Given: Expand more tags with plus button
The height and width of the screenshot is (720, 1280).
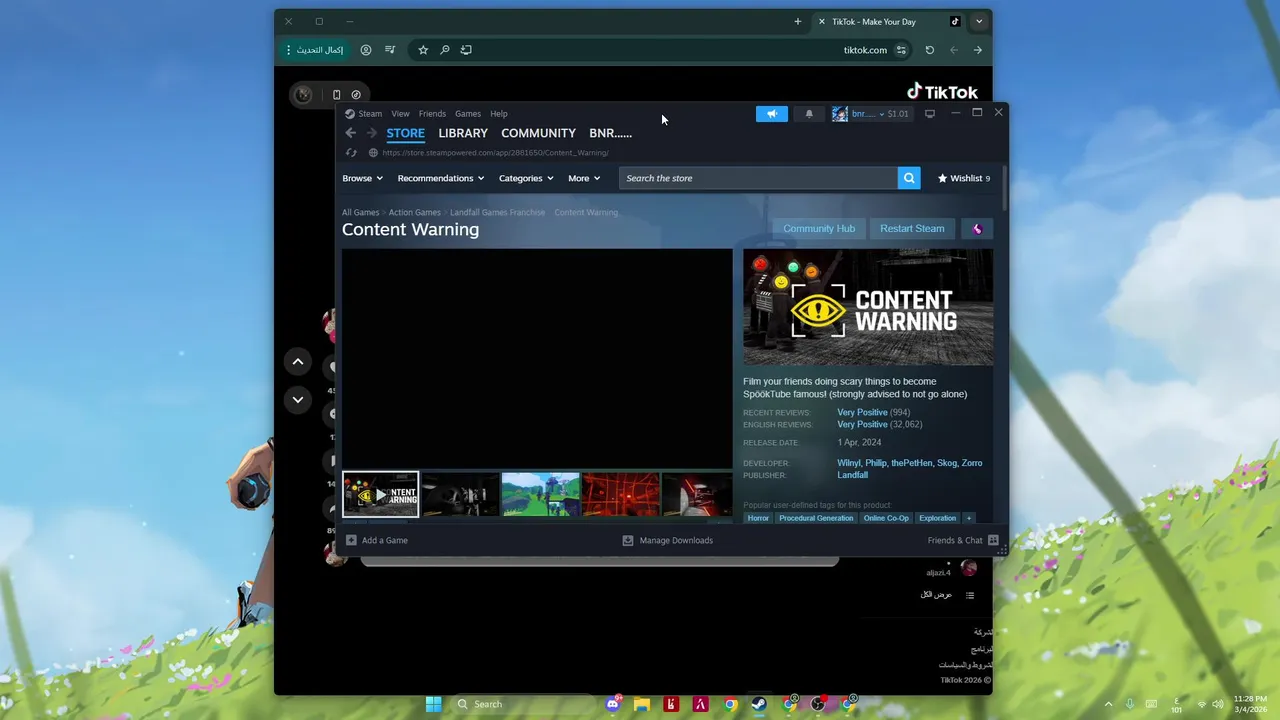Looking at the screenshot, I should tap(968, 518).
